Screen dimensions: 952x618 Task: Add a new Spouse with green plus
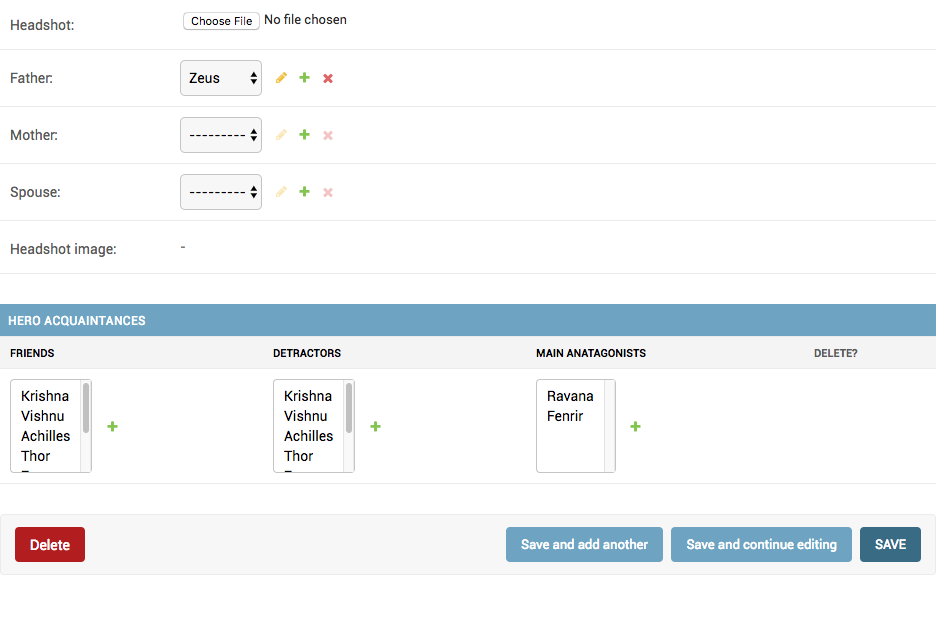pyautogui.click(x=305, y=192)
